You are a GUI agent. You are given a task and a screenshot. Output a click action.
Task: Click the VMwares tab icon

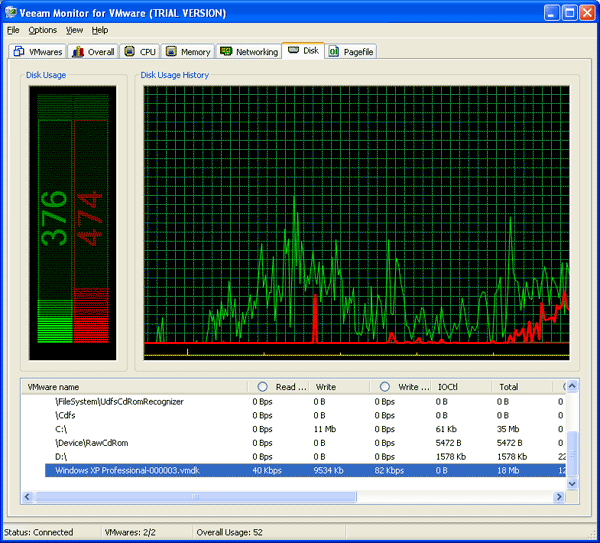coord(19,51)
